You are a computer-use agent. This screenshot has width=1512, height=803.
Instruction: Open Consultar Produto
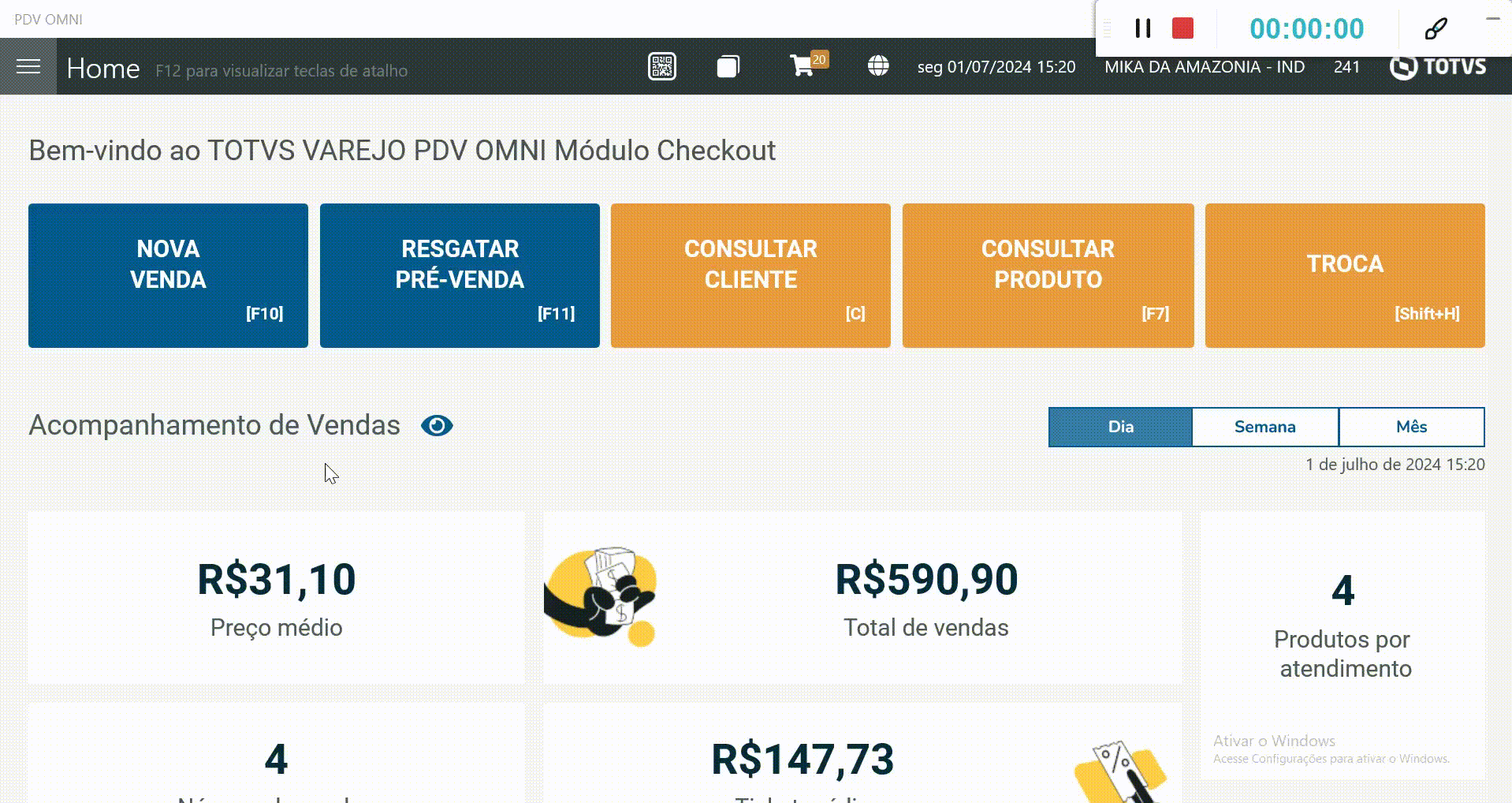[1048, 275]
